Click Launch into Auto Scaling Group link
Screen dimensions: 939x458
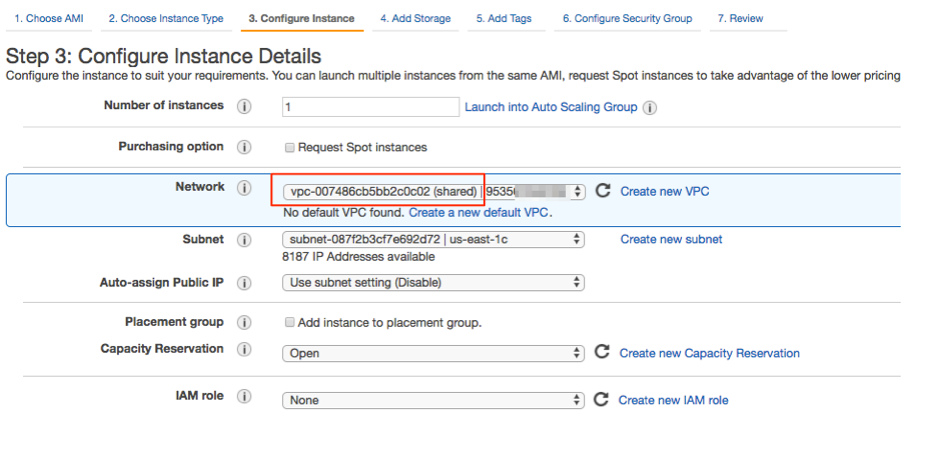(551, 107)
